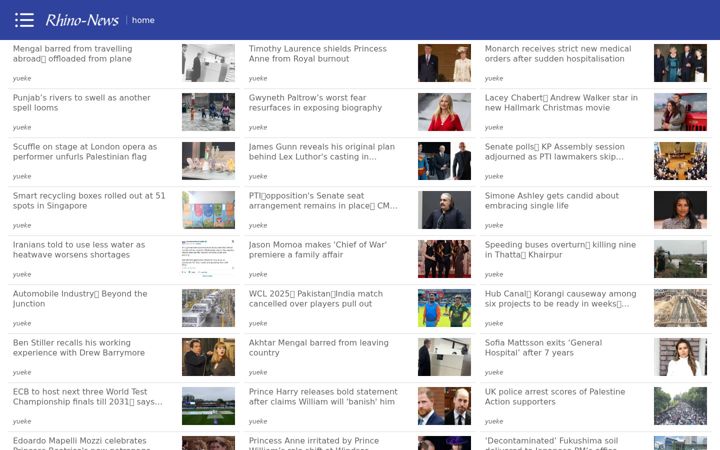Click the London opera stage thumbnail
Image resolution: width=720 pixels, height=450 pixels.
208,161
